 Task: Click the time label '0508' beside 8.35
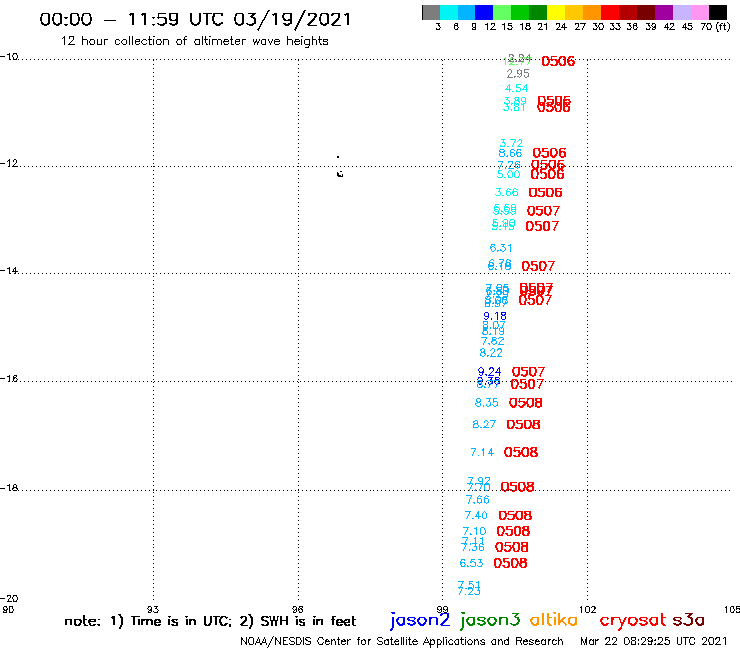525,403
